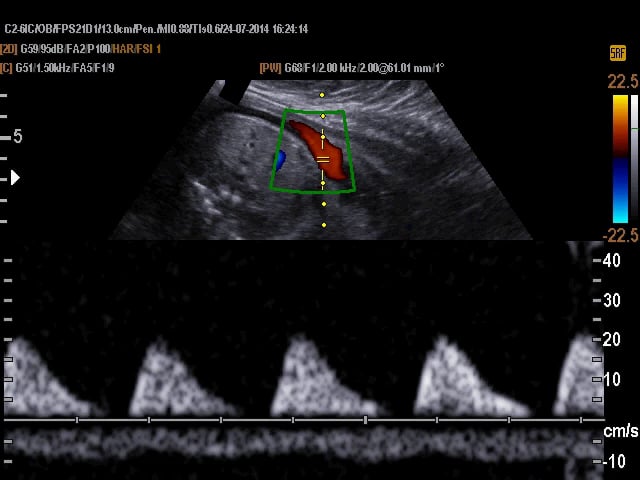
Task: Click the 22.5 upper velocity limit
Action: click(x=622, y=82)
